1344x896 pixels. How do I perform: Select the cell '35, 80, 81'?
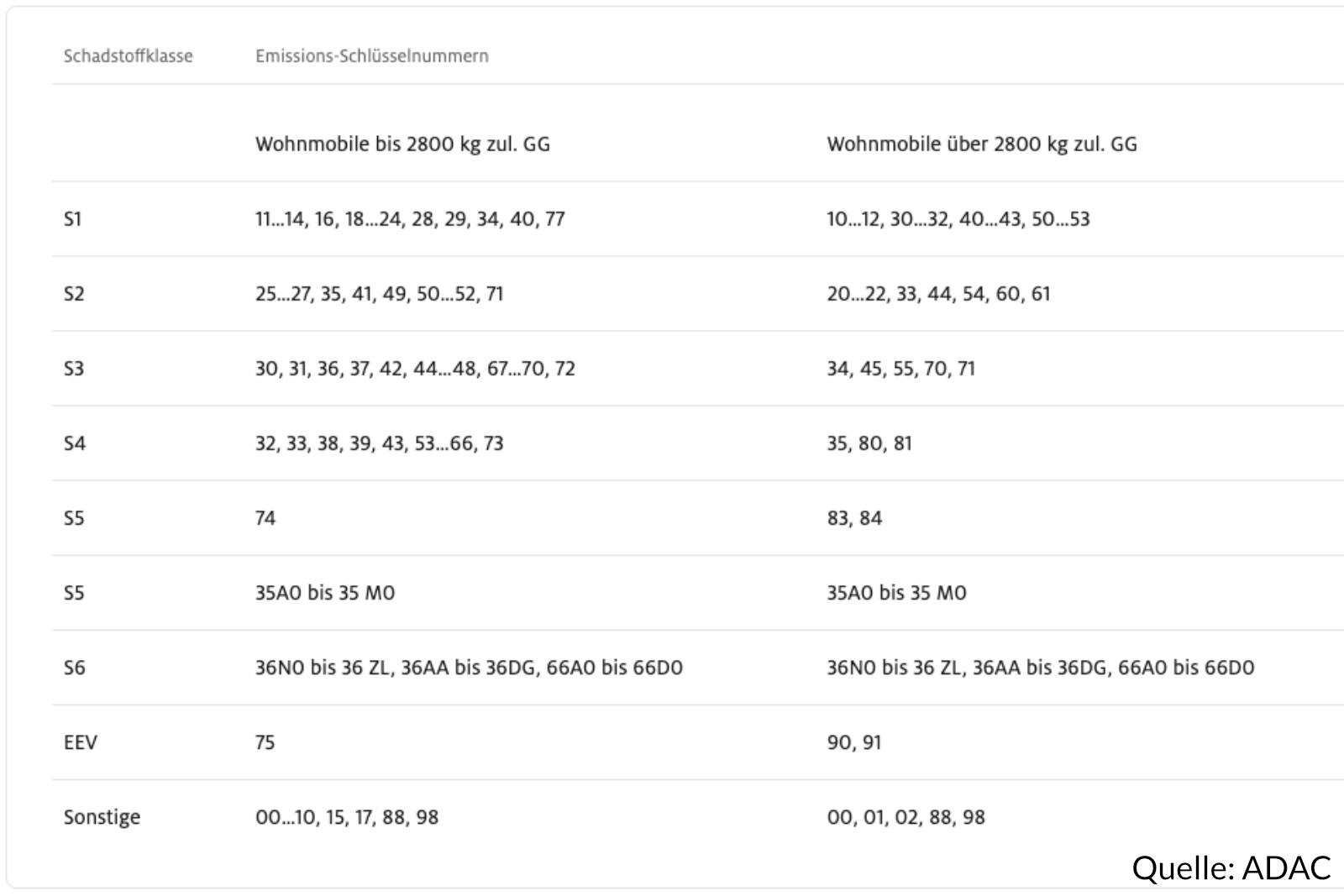point(869,443)
